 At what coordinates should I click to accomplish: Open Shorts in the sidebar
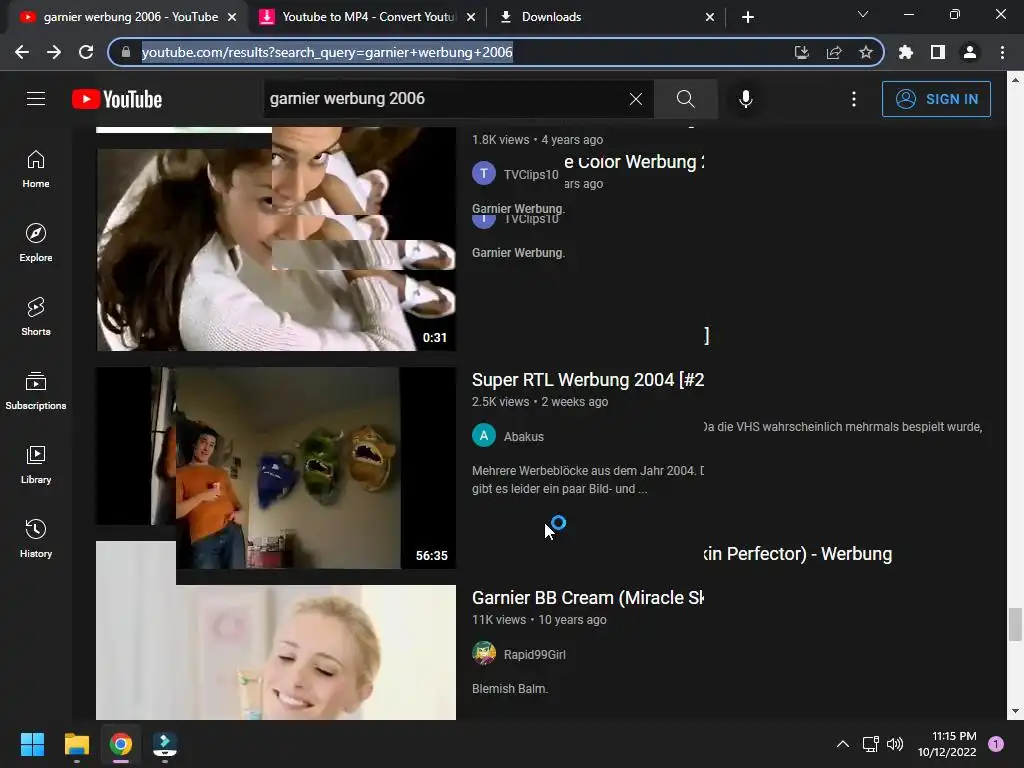click(x=36, y=317)
